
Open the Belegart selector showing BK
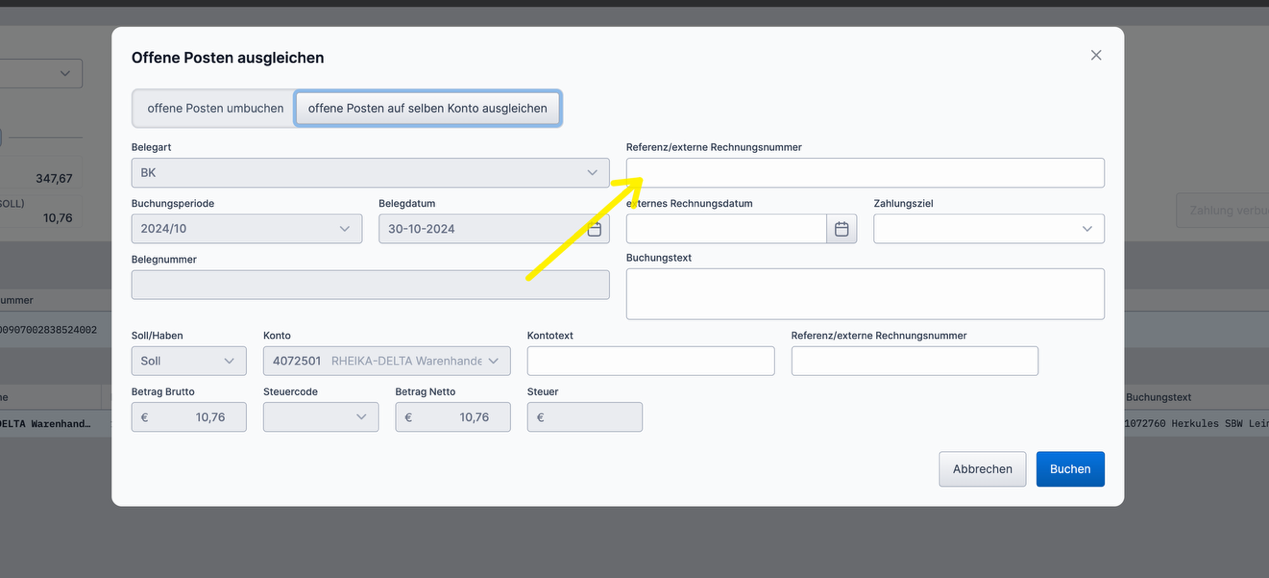click(370, 172)
